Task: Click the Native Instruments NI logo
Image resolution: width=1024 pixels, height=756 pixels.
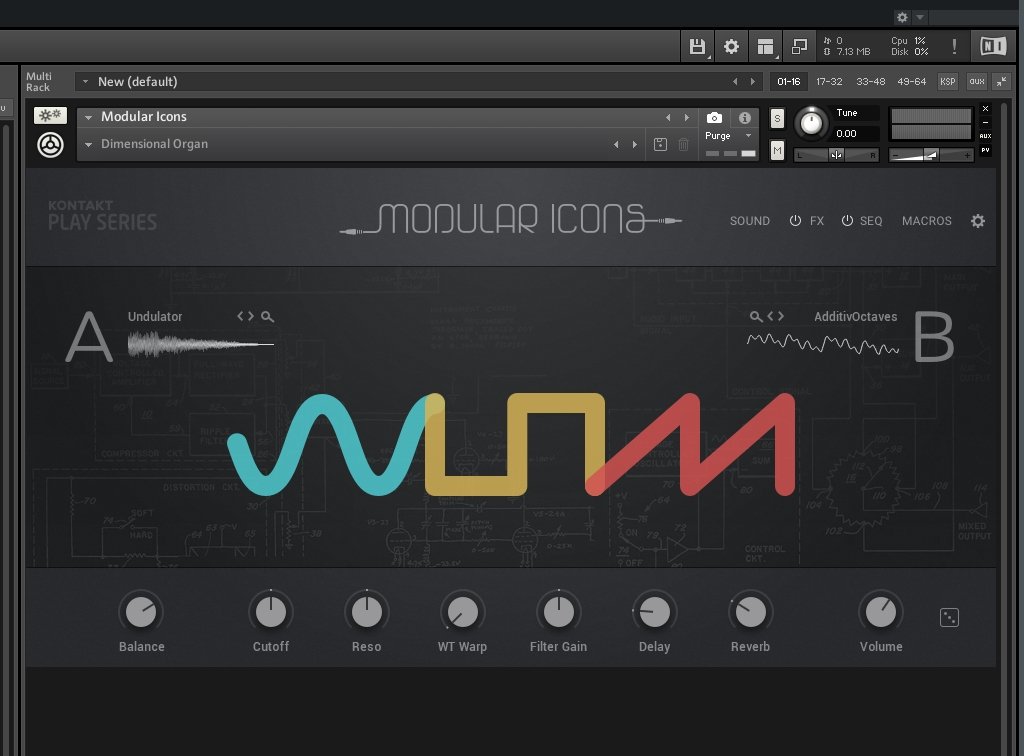Action: point(993,46)
